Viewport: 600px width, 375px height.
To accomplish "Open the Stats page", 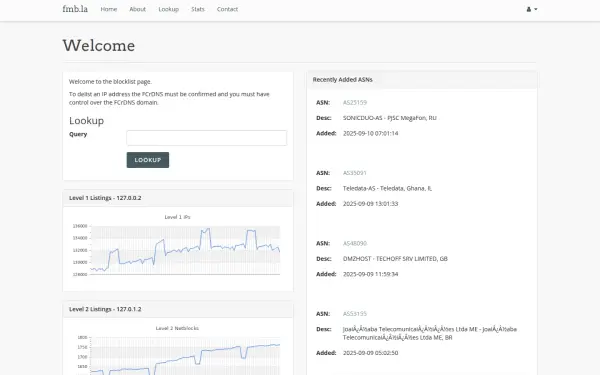I will [198, 9].
